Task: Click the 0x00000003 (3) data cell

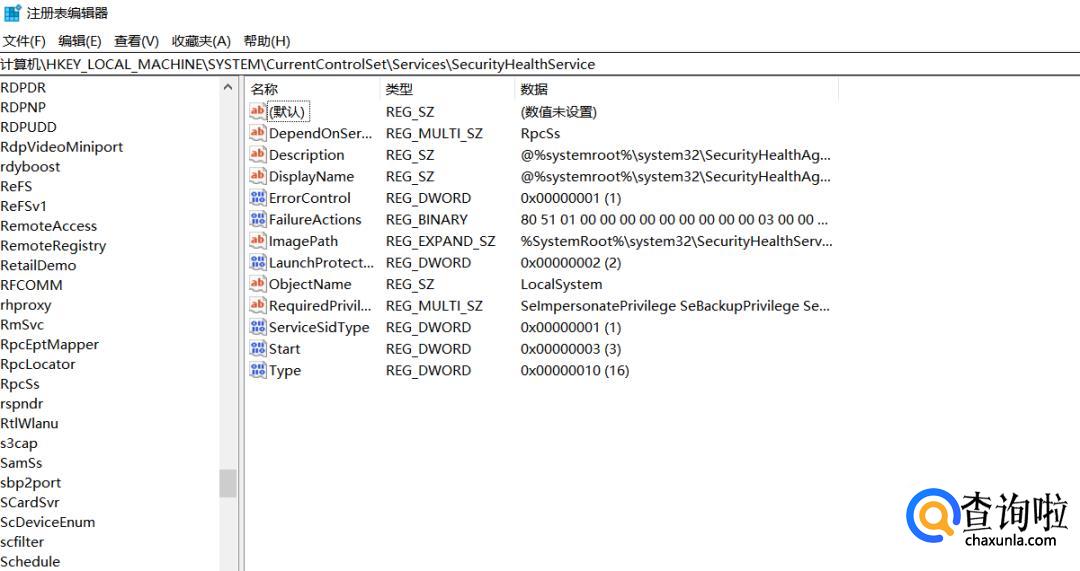Action: (571, 349)
